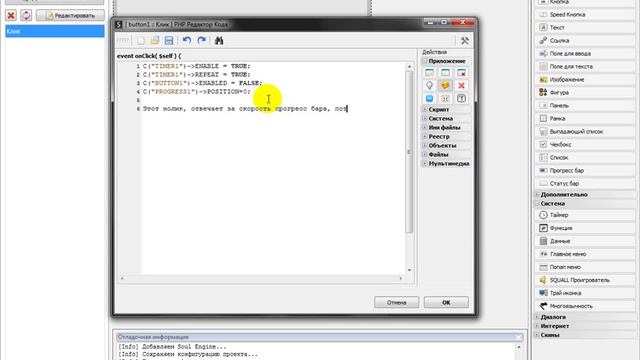Select the Трей иконка component

tap(585, 293)
